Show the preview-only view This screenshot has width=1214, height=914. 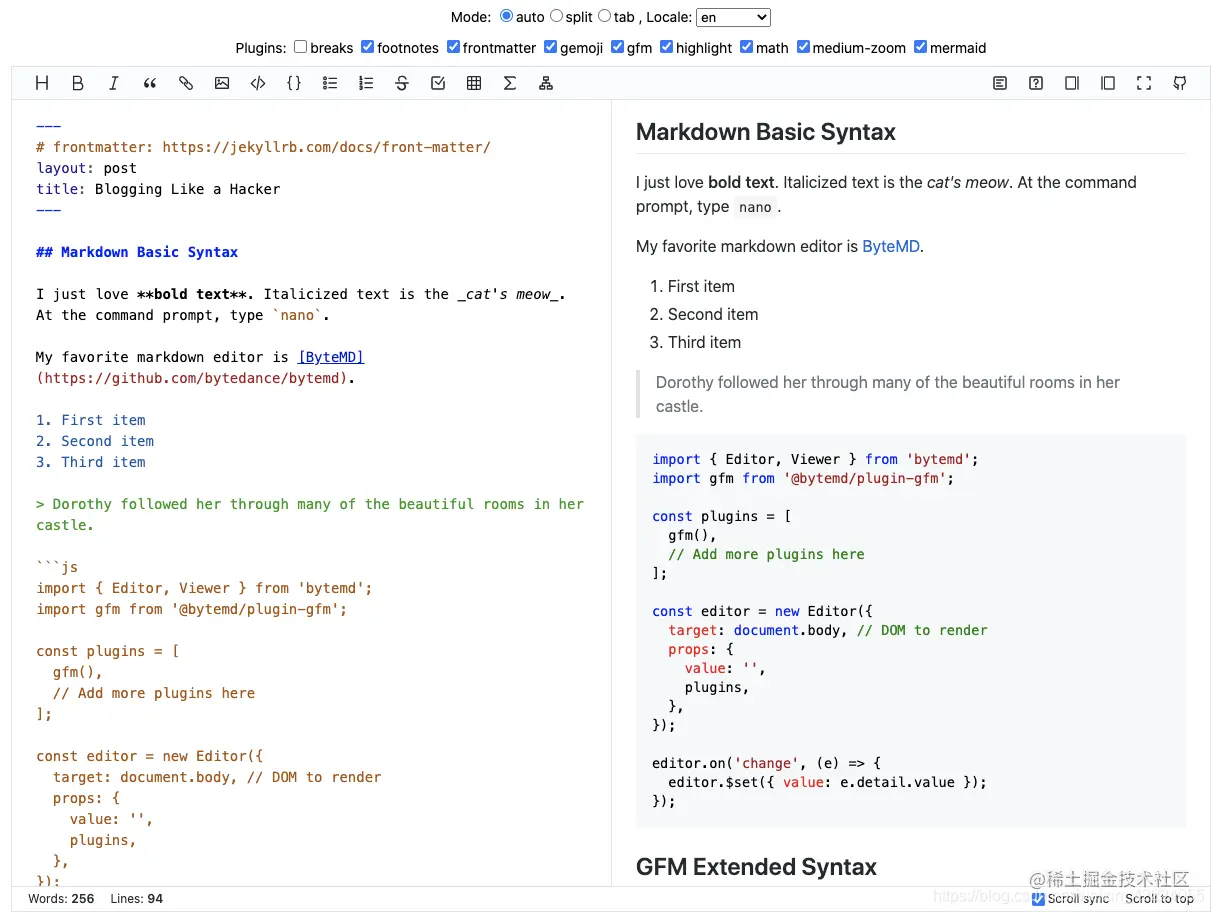(1108, 83)
